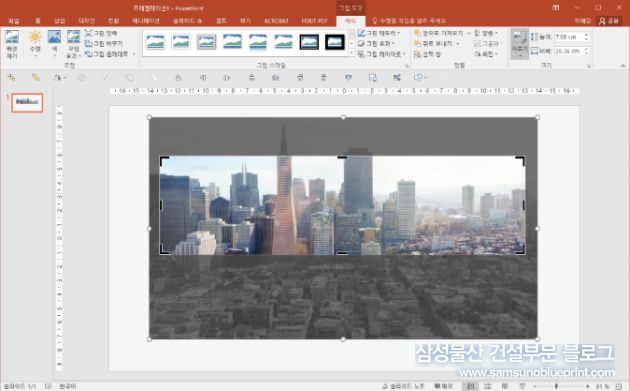This screenshot has width=630, height=391.
Task: Open the Group (그룹화) dropdown
Action: pos(488,43)
